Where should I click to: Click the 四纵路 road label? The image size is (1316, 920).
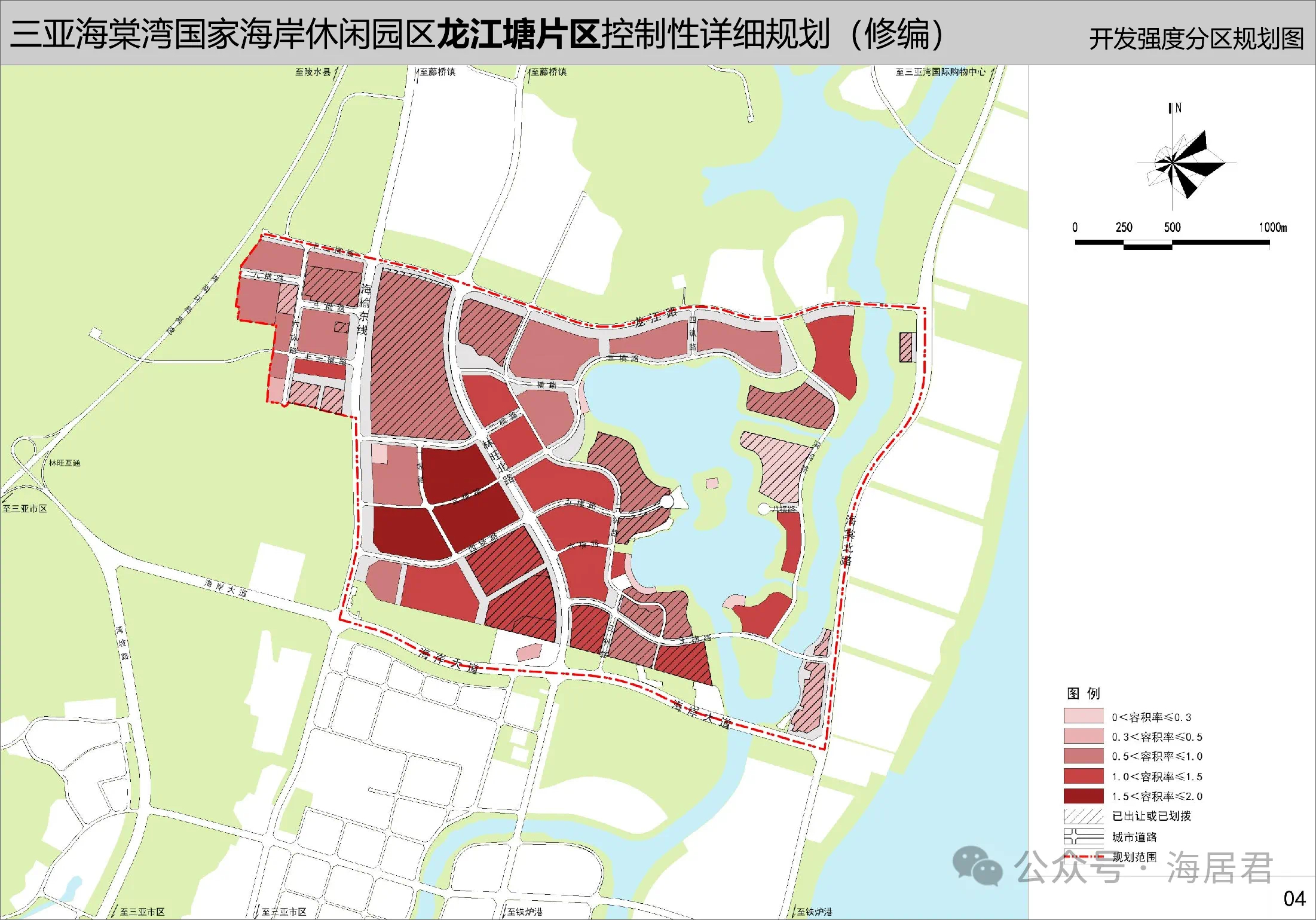(693, 334)
